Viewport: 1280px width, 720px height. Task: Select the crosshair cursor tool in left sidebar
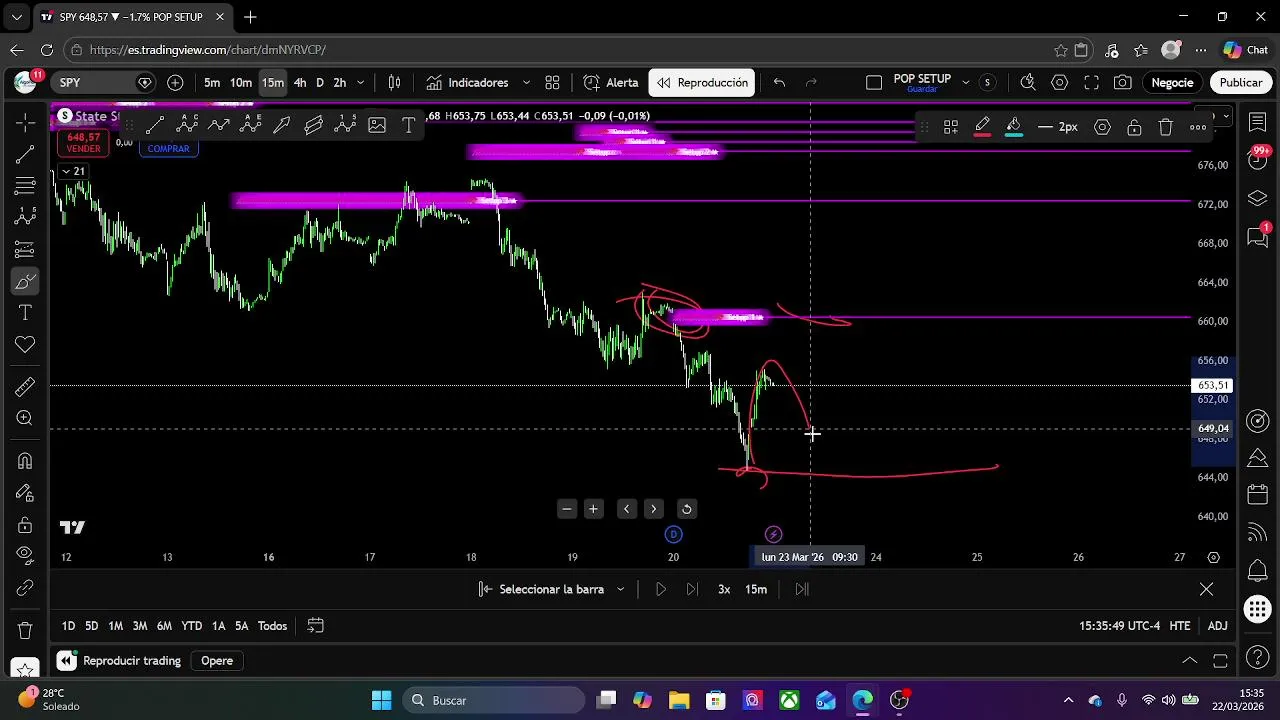click(x=25, y=122)
